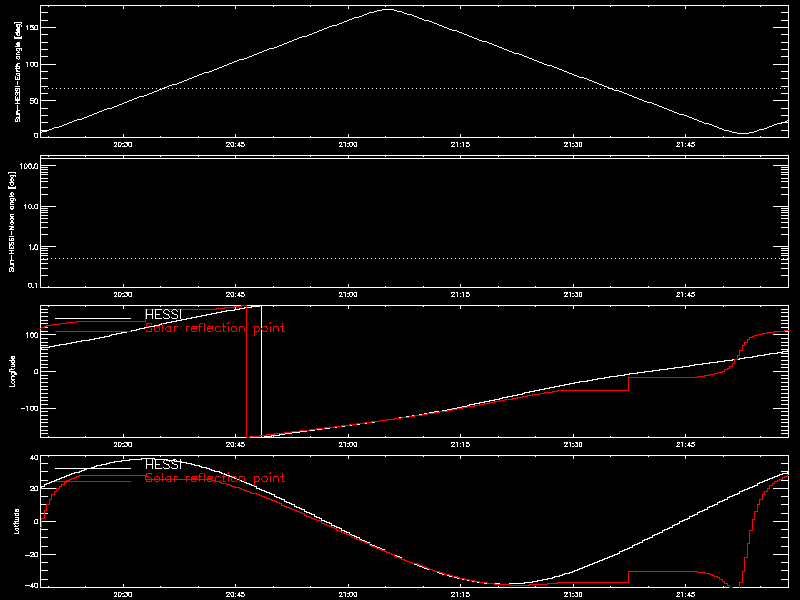Click the HESSI legend entry in Latitude plot

[163, 465]
